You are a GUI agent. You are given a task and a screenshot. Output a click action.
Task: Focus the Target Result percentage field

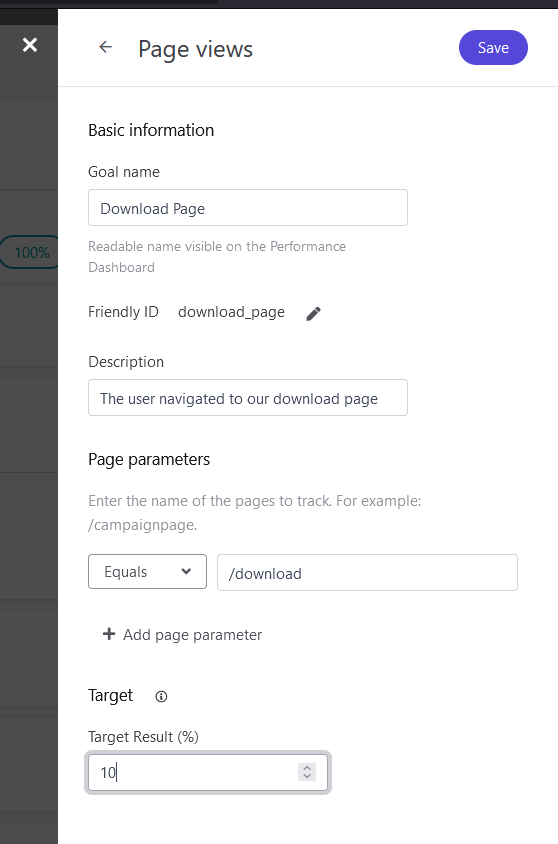[x=208, y=772]
